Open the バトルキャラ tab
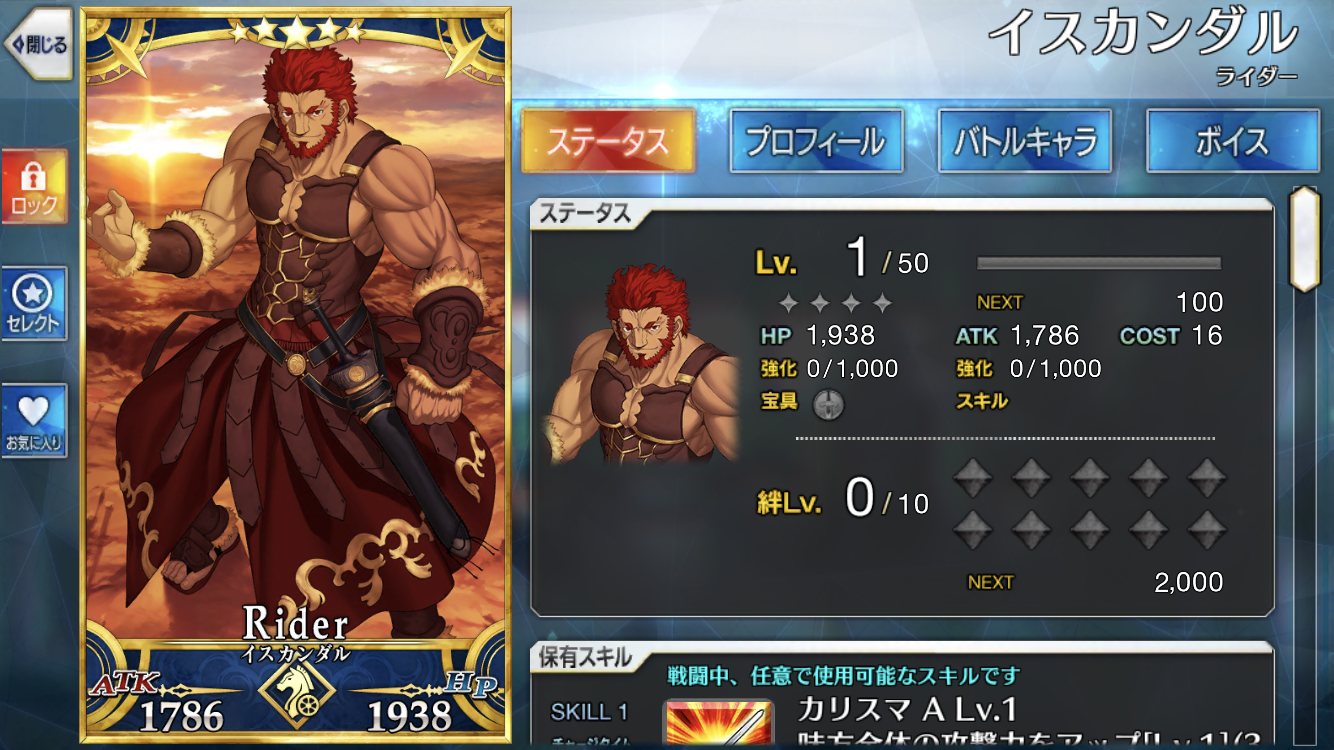 (1024, 141)
